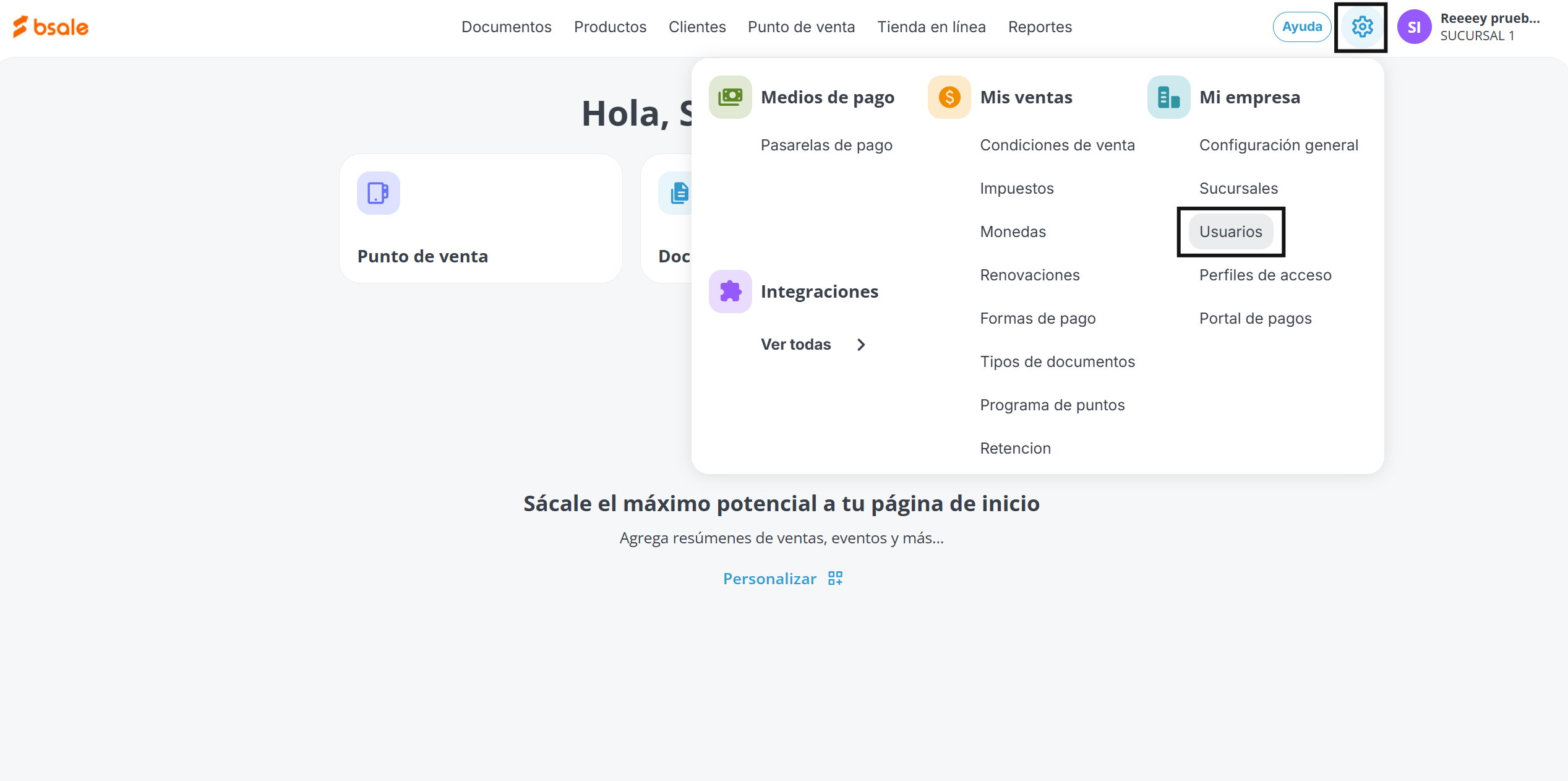Select Usuarios under Mi empresa

click(1230, 231)
